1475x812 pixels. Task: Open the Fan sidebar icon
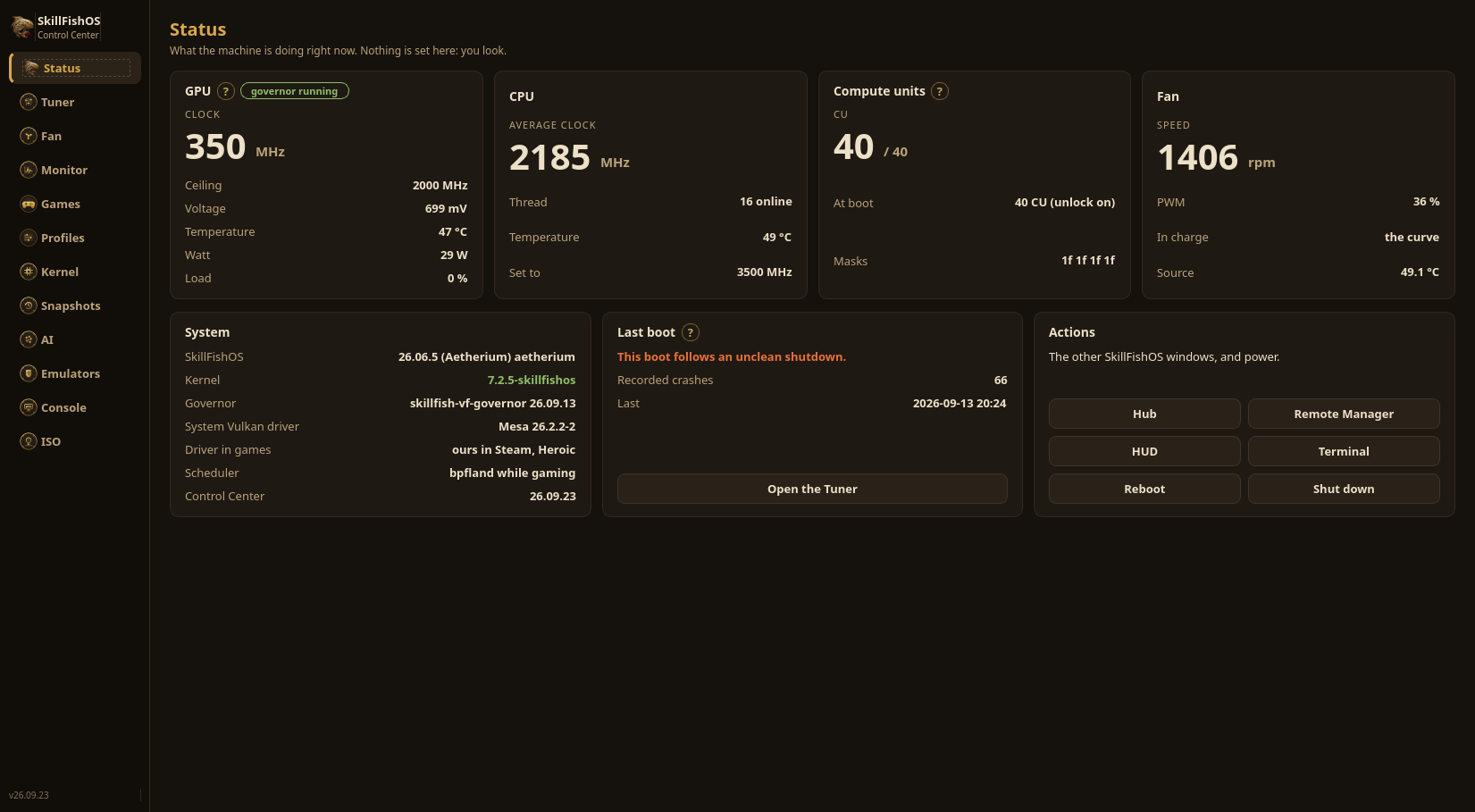29,136
